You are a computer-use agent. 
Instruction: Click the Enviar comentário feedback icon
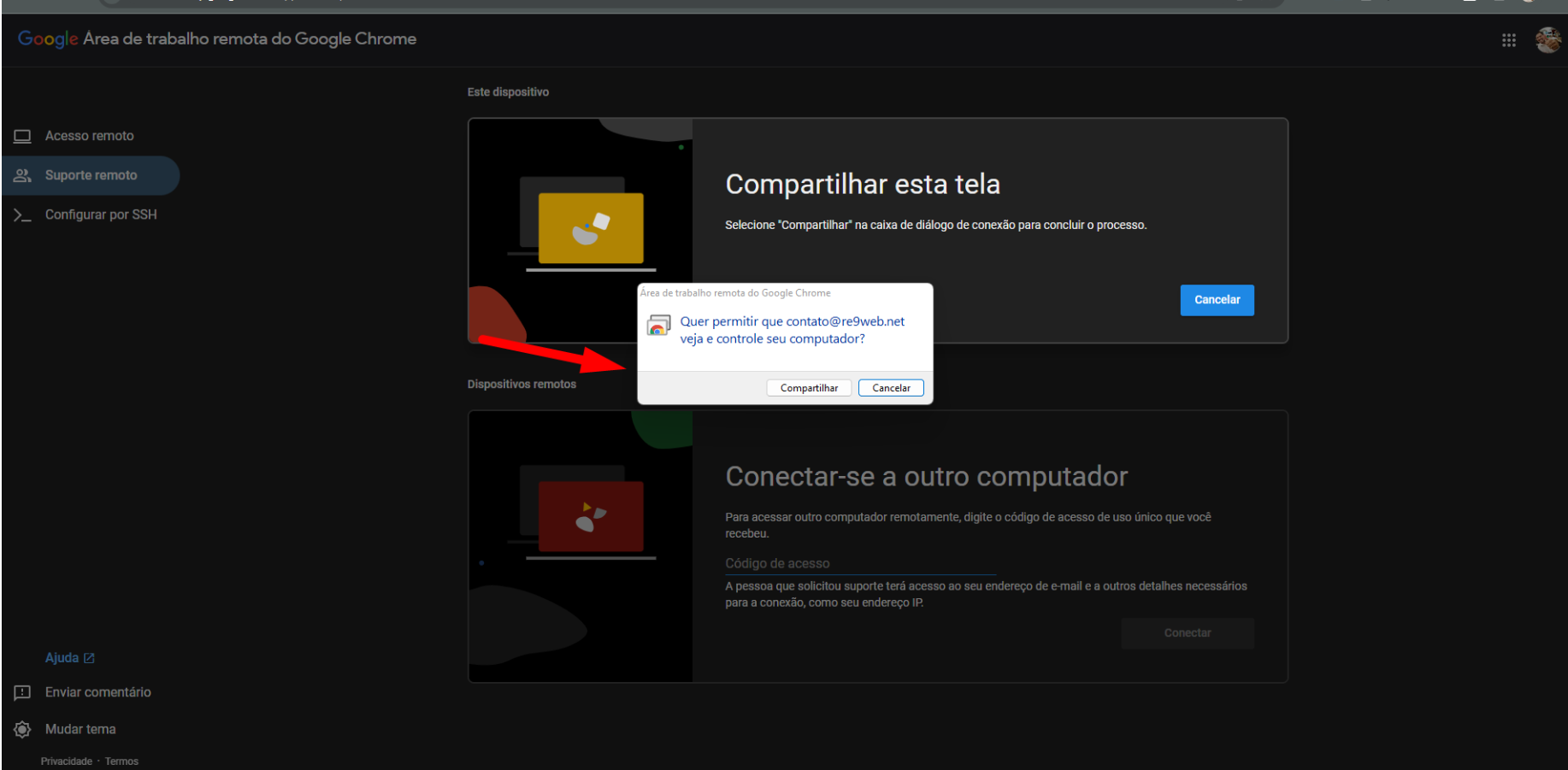tap(22, 692)
